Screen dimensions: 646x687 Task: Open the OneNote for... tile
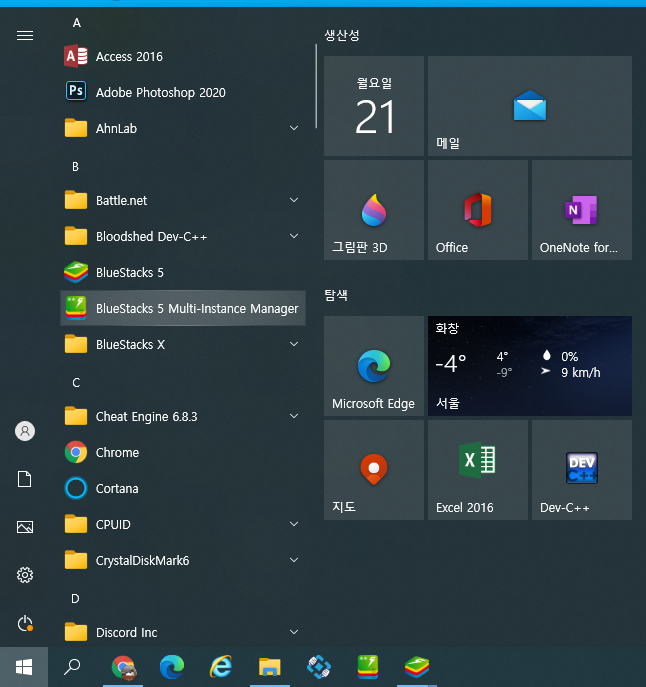(x=582, y=210)
